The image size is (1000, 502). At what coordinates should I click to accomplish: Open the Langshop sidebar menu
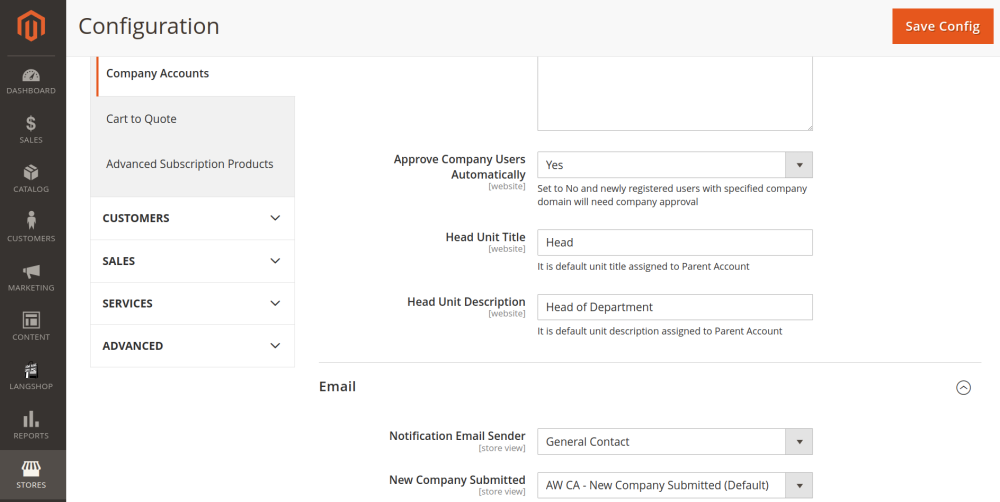coord(31,376)
